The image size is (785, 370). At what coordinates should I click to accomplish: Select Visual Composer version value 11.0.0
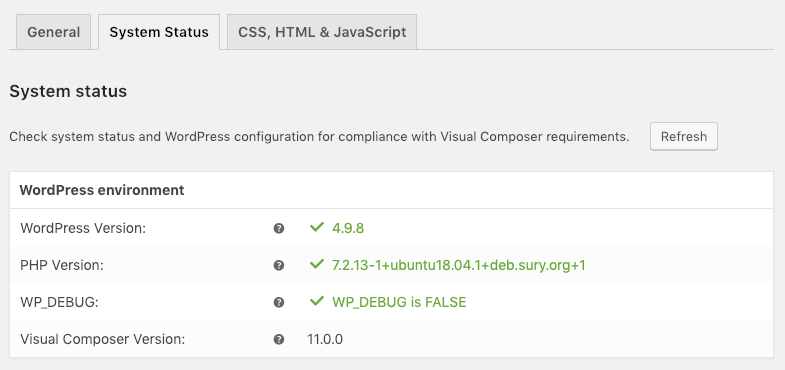pos(325,340)
